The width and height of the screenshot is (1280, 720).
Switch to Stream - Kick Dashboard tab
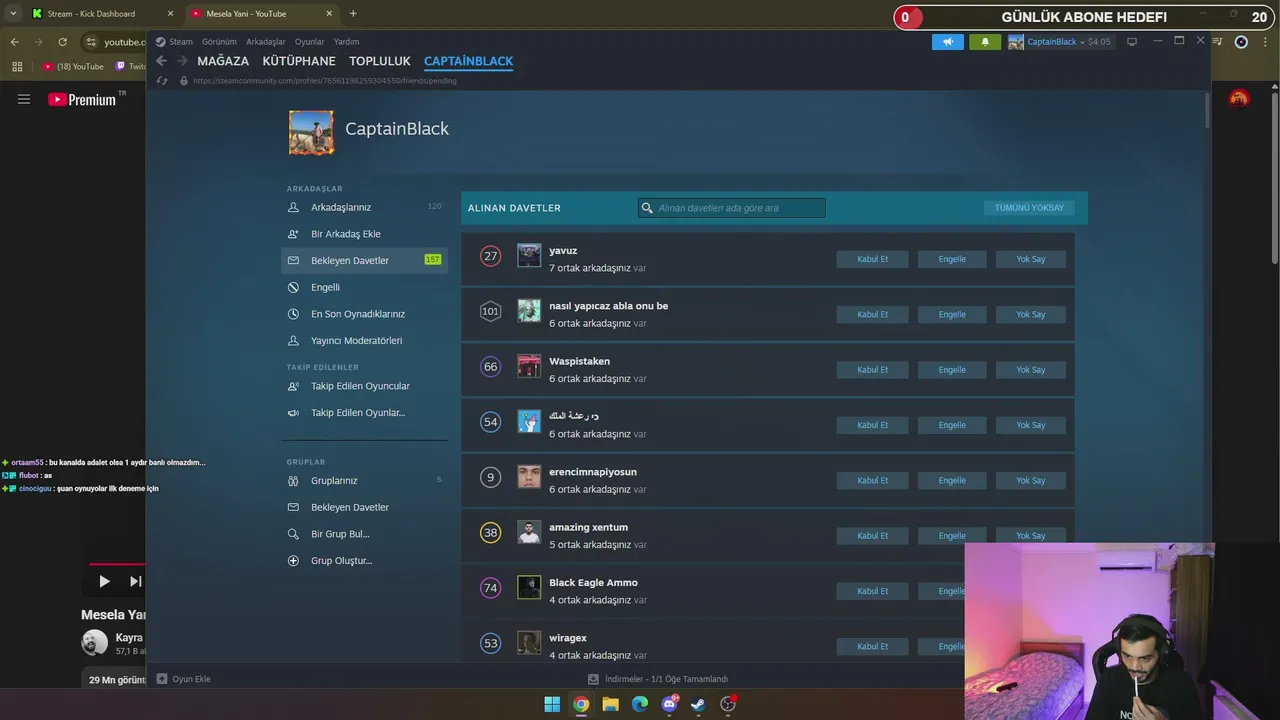100,14
